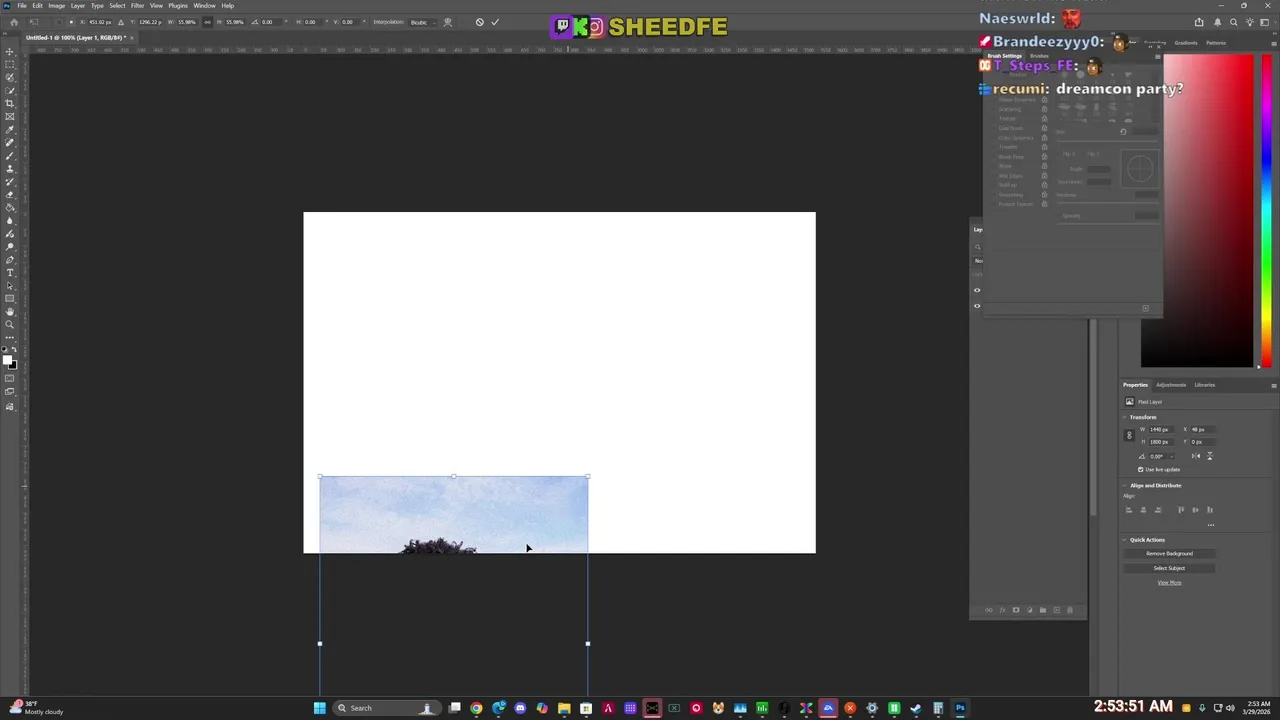Select the Rectangular Marquee tool
The height and width of the screenshot is (720, 1280).
[10, 64]
